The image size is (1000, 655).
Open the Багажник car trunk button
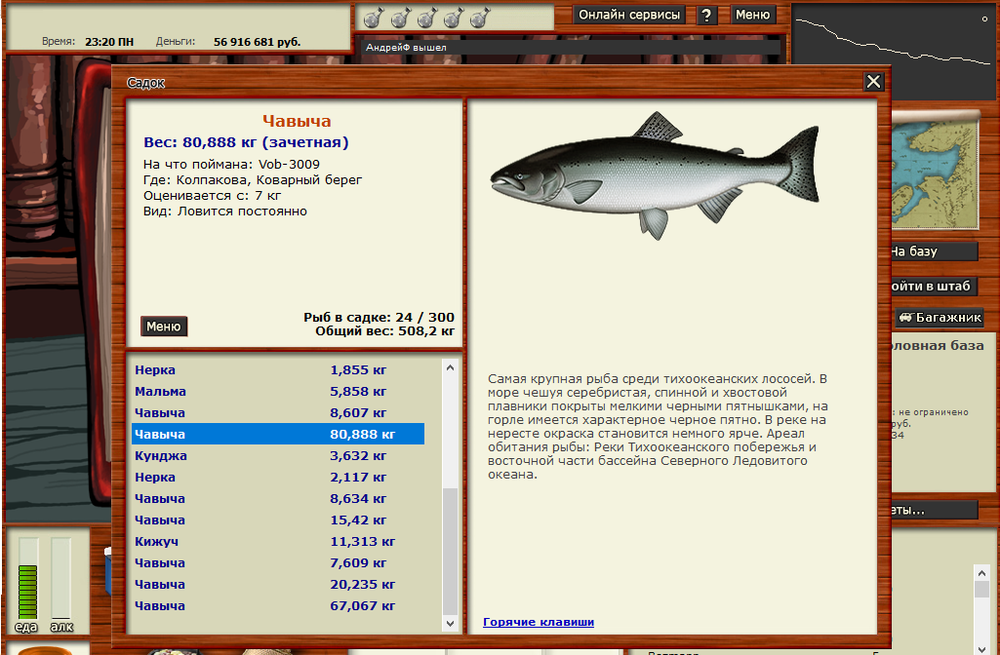(x=939, y=318)
